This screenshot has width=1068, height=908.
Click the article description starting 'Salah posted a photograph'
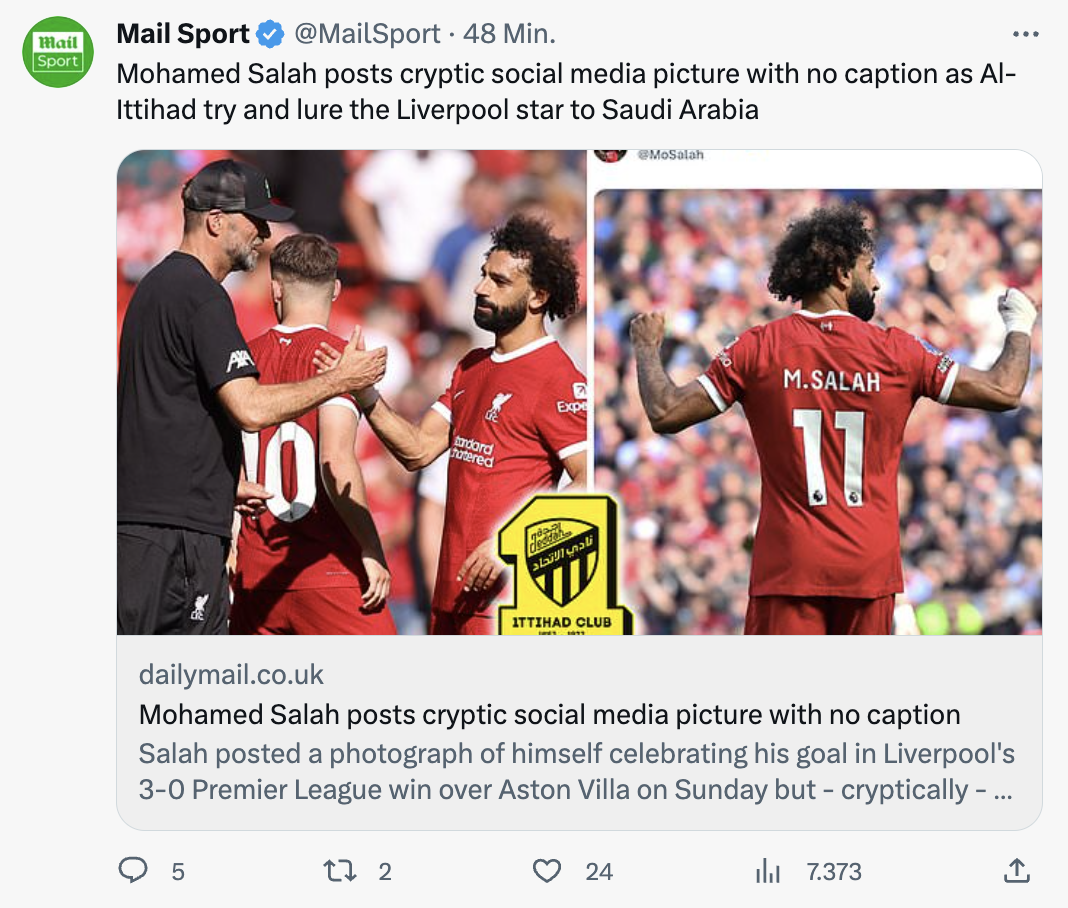[x=576, y=771]
